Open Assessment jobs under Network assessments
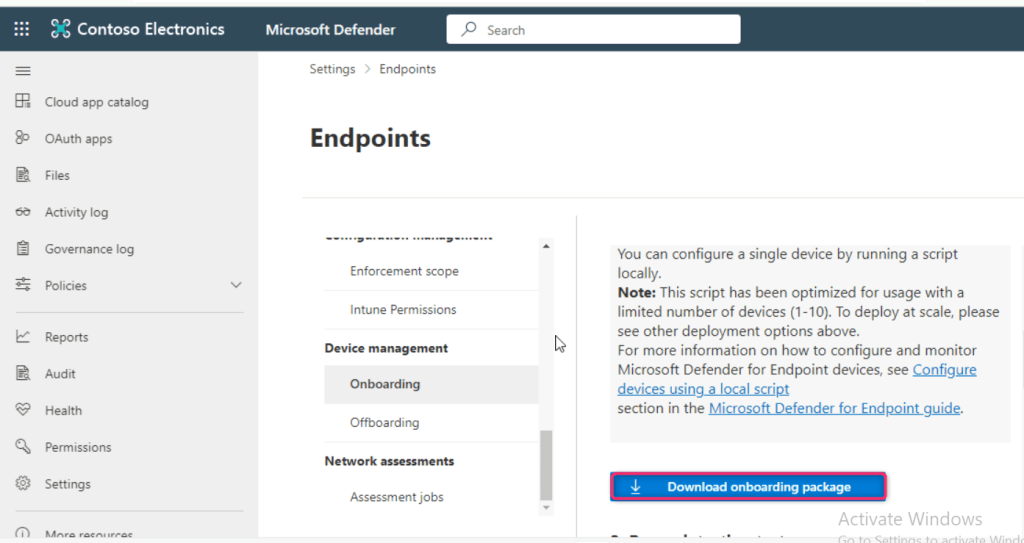Screen dimensions: 1024x543 coord(396,497)
